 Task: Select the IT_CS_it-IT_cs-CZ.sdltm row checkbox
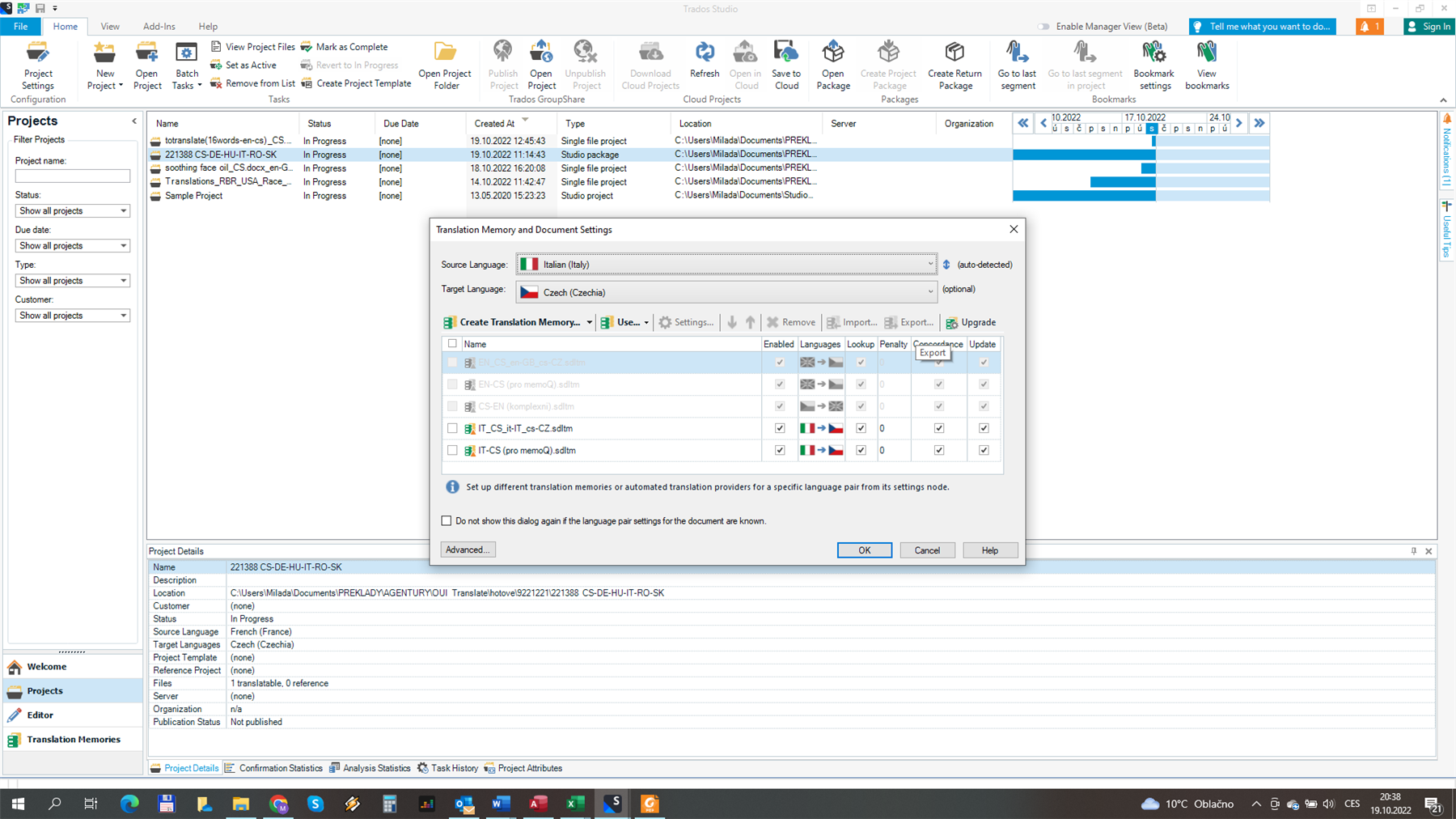pyautogui.click(x=452, y=428)
